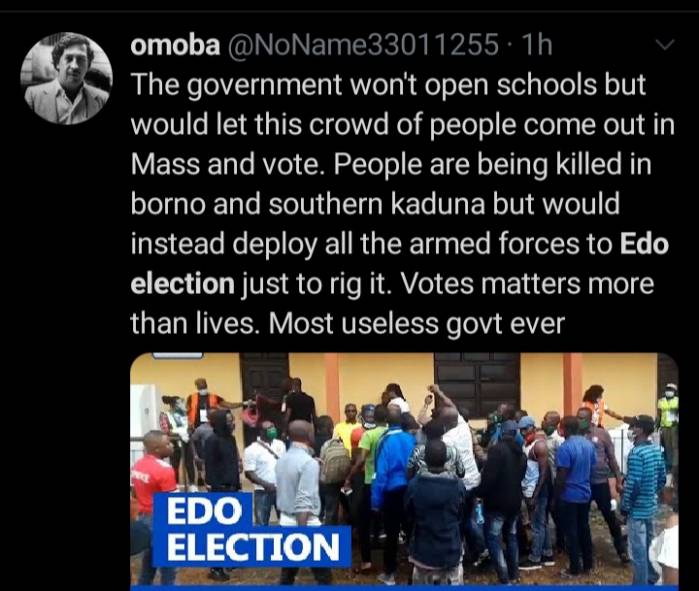Select the bold word election in tweet
699x591 pixels.
(x=182, y=283)
